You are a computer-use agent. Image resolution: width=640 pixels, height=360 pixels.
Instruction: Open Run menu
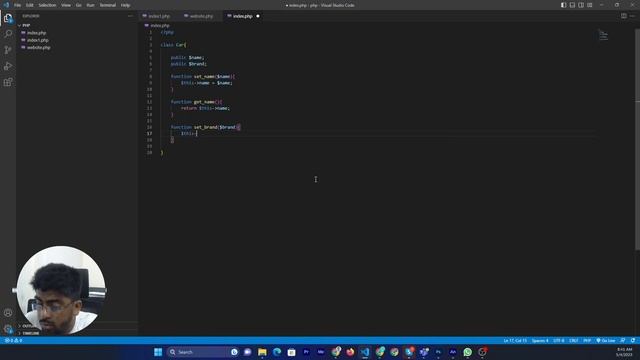90,5
